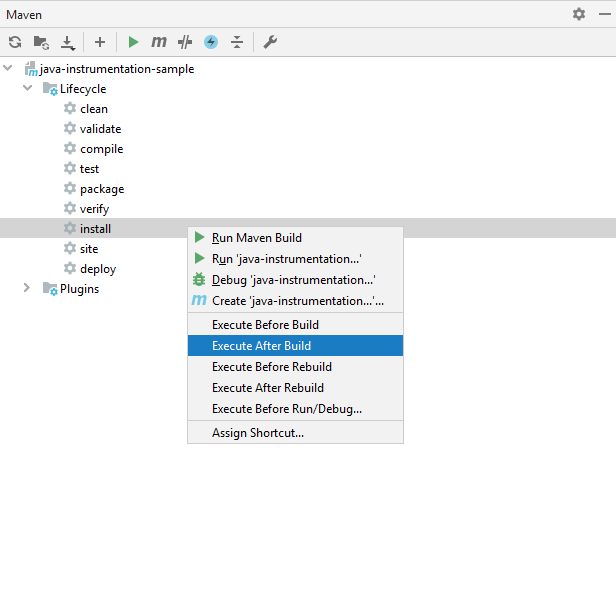Open Maven panel gear options

click(x=579, y=14)
